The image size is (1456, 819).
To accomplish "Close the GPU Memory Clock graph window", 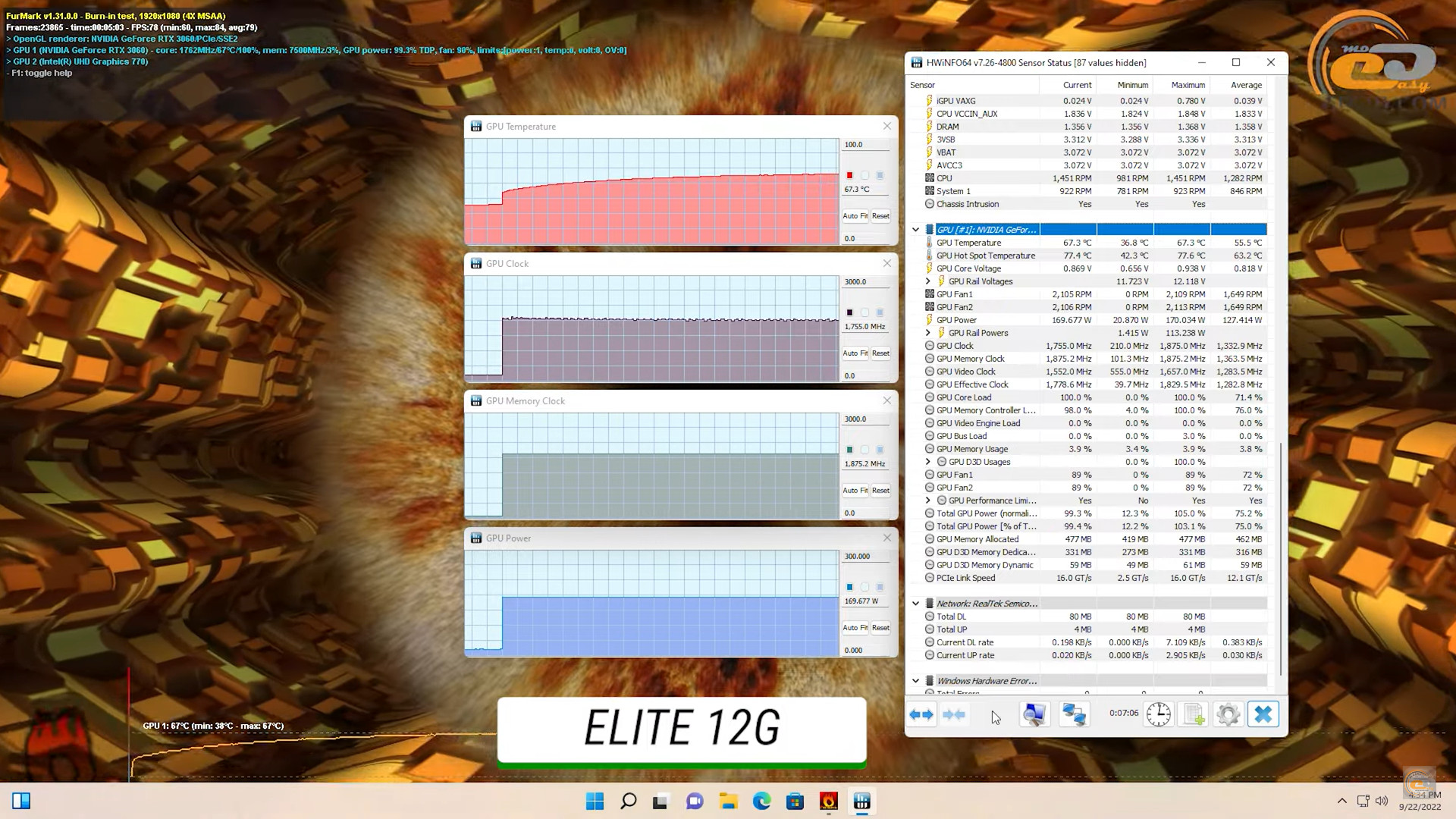I will [x=886, y=400].
